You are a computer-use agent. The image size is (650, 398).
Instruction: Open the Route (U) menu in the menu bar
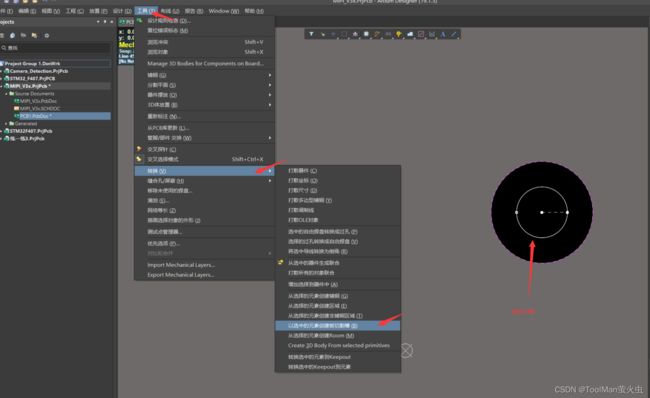[170, 11]
